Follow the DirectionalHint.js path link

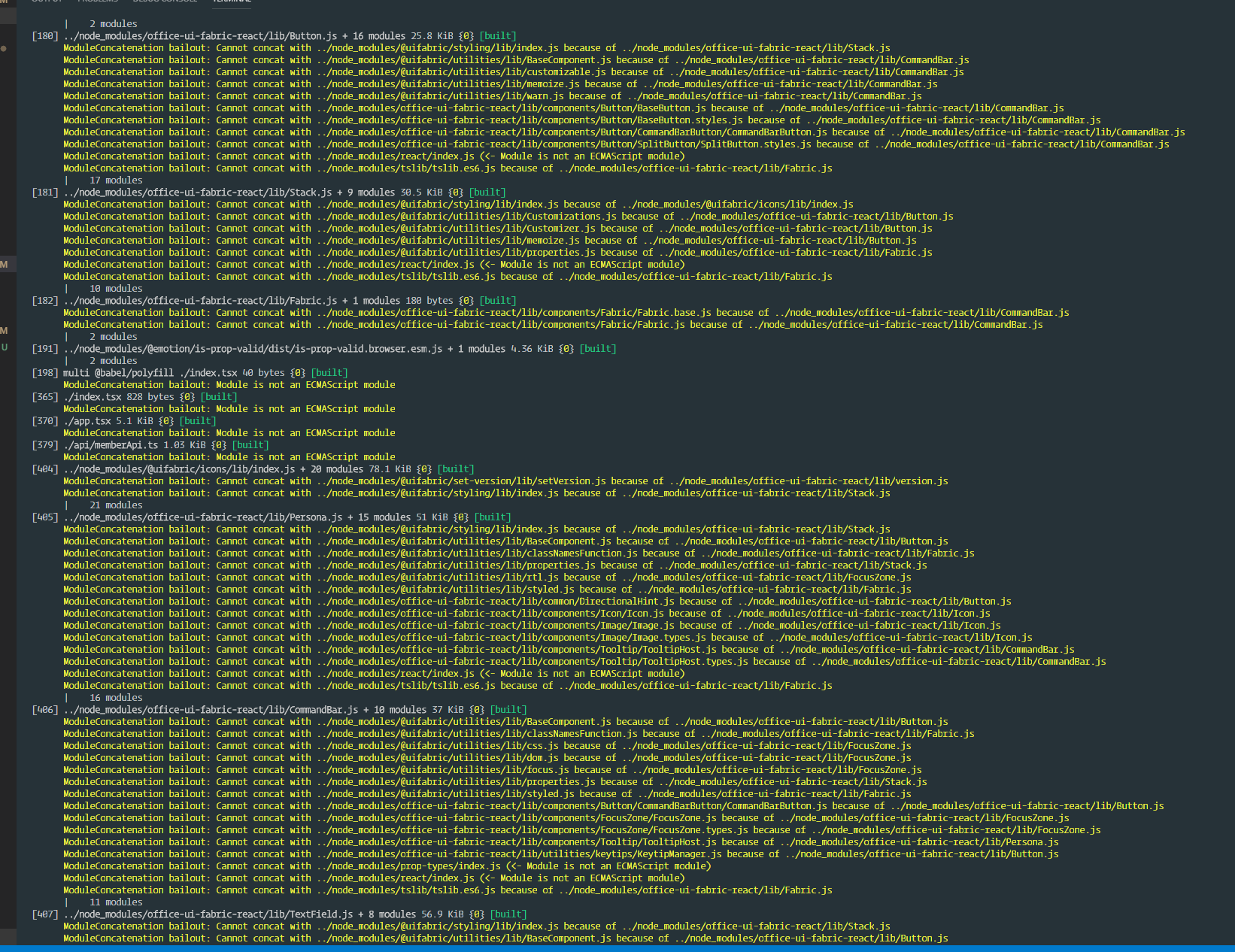pyautogui.click(x=496, y=602)
